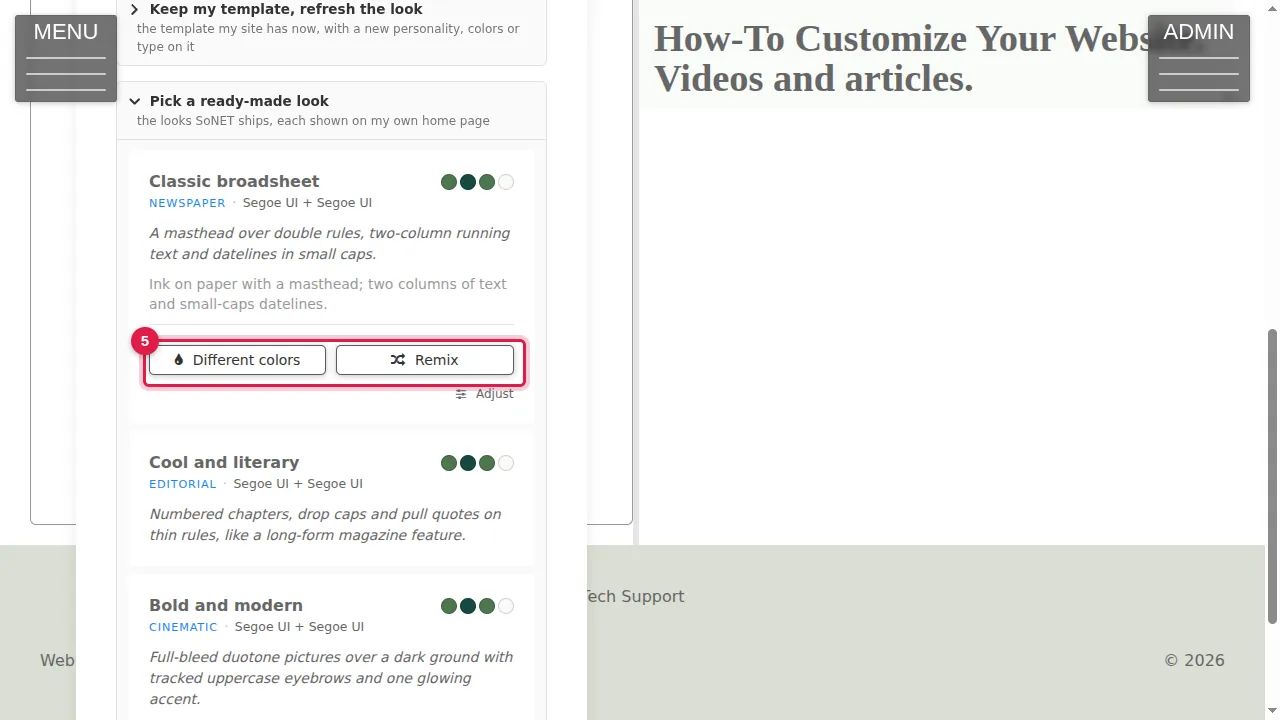Click the shuffle icon in Remix

pyautogui.click(x=398, y=360)
